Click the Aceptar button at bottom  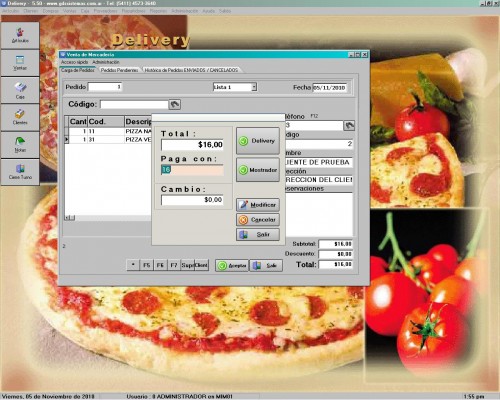(232, 265)
